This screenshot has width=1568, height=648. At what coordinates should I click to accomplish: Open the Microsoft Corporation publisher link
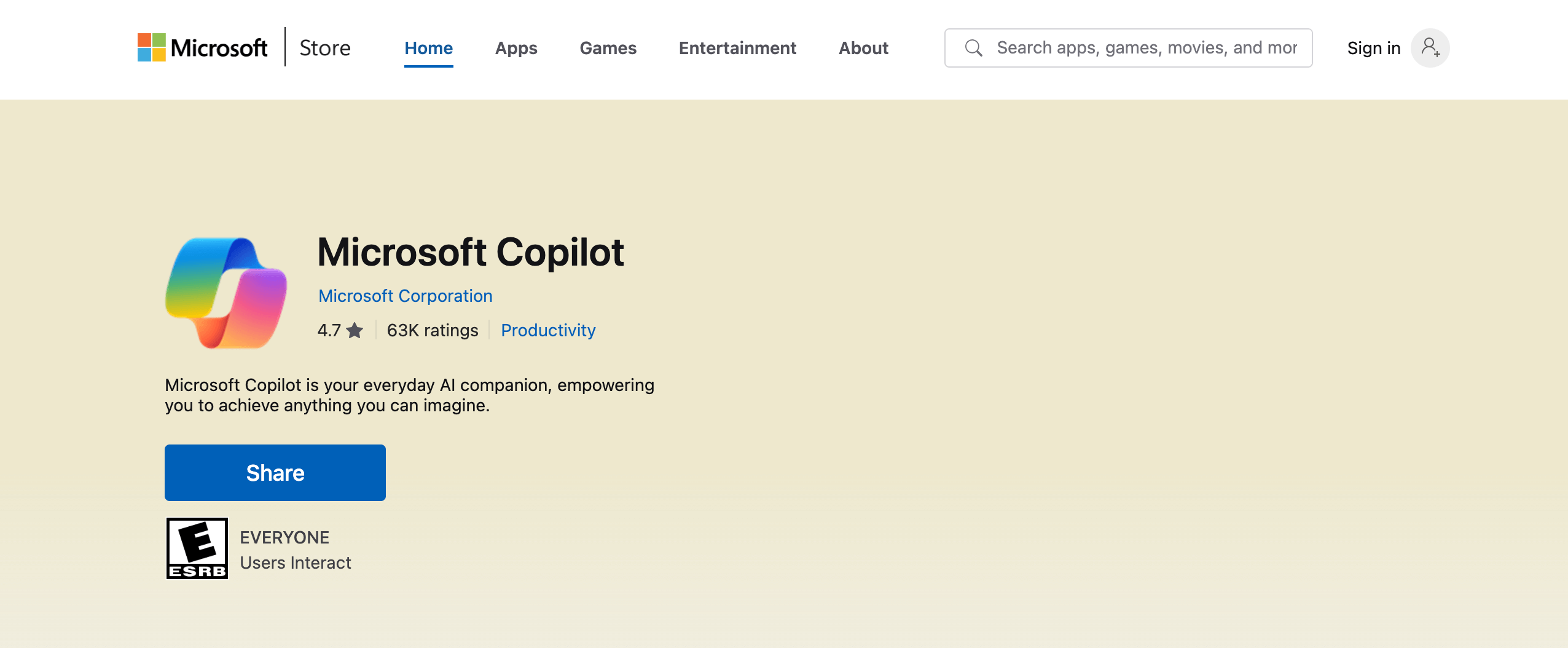[405, 296]
